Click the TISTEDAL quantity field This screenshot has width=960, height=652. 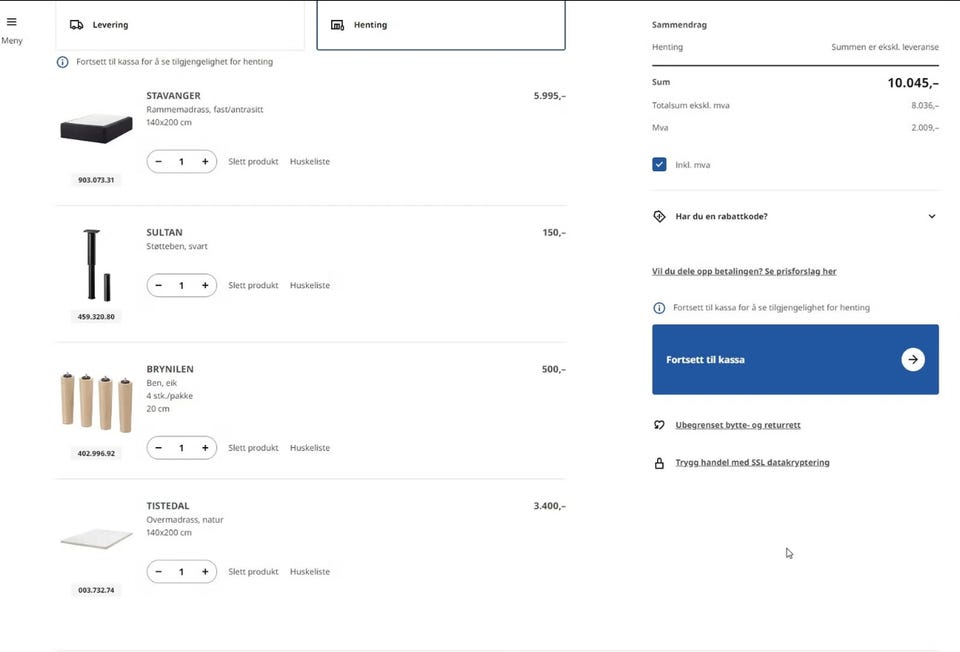181,571
